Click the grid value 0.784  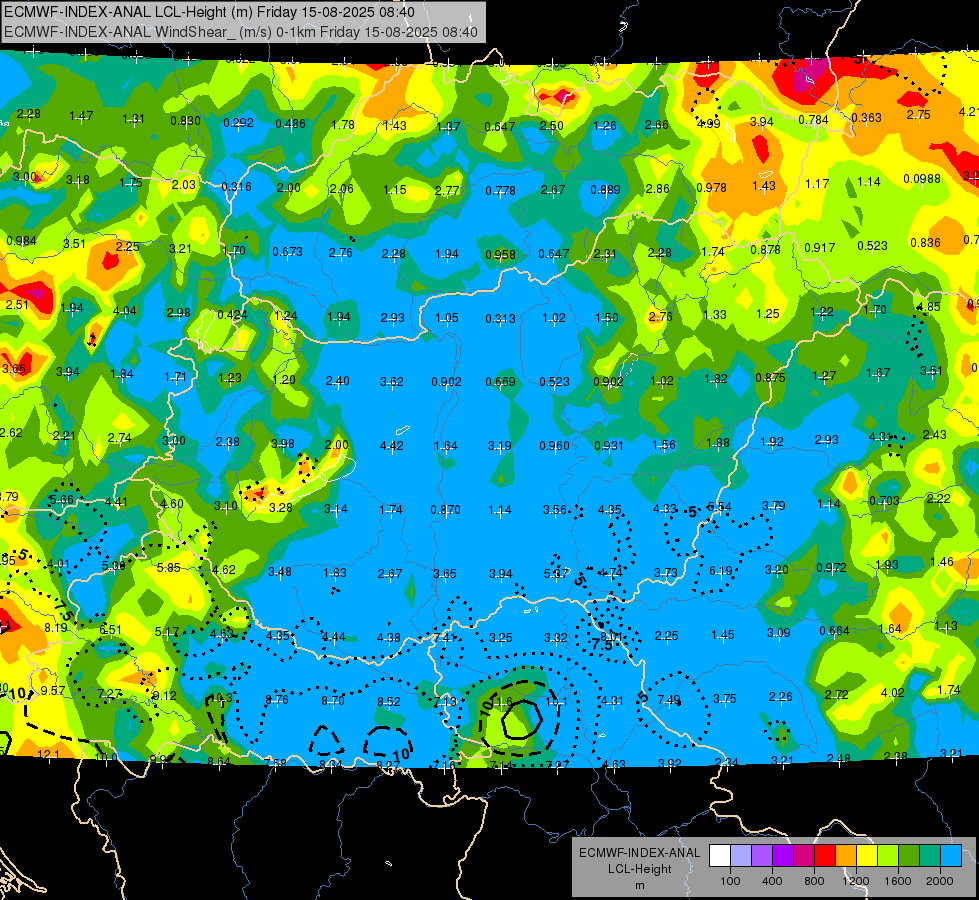(813, 119)
